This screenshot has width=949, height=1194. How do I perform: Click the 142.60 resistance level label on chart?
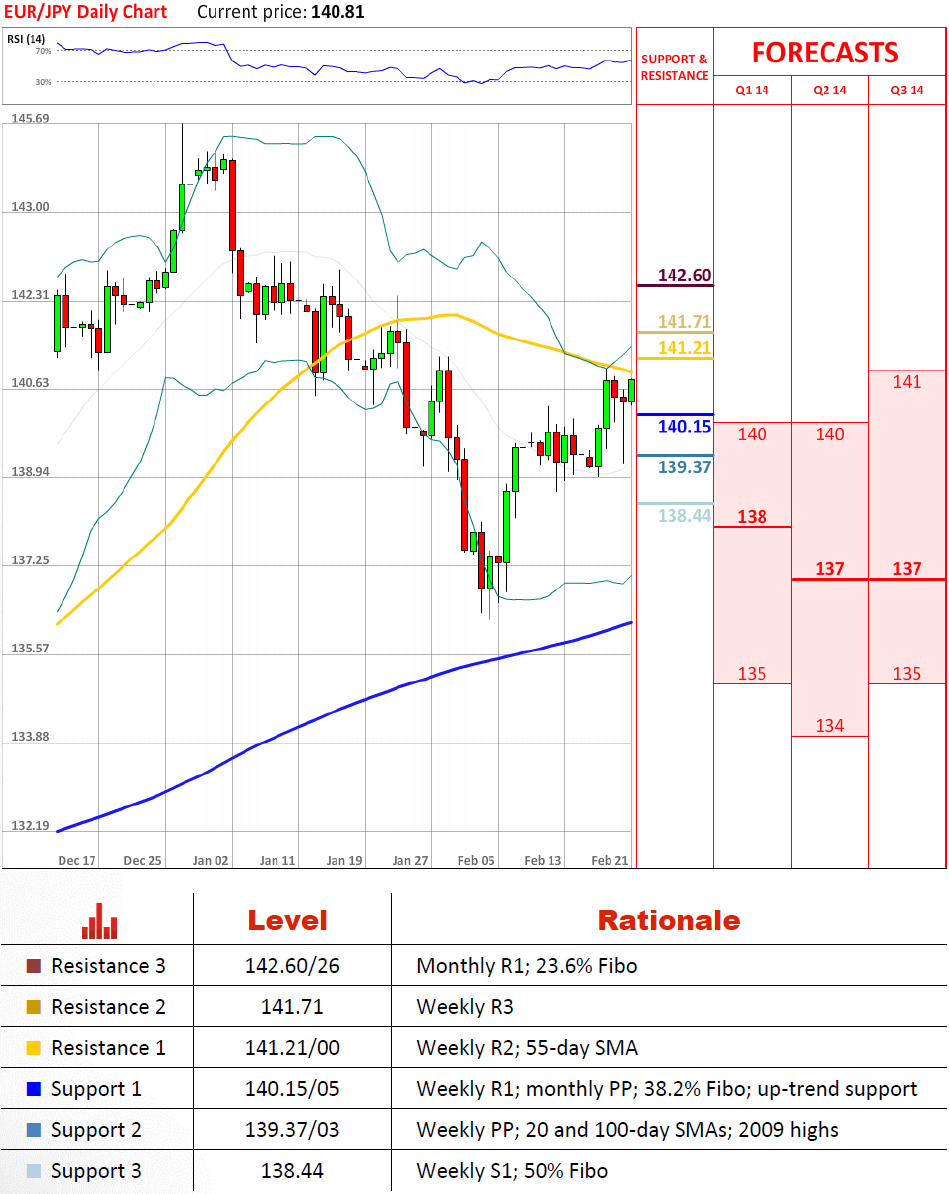[684, 275]
